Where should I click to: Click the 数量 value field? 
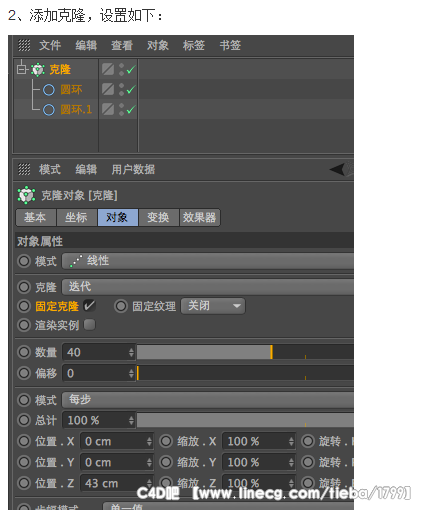coord(96,352)
